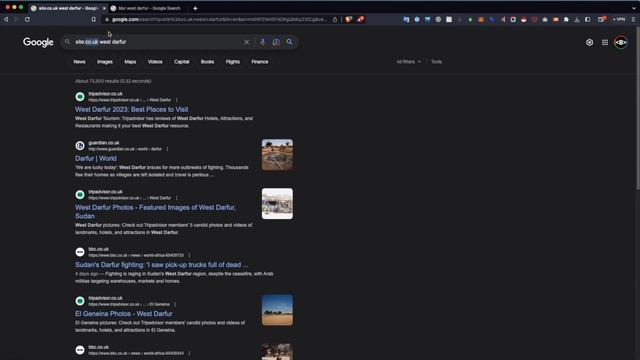Open 'Sudan's Darfur fighting' BBC article

coord(161,264)
